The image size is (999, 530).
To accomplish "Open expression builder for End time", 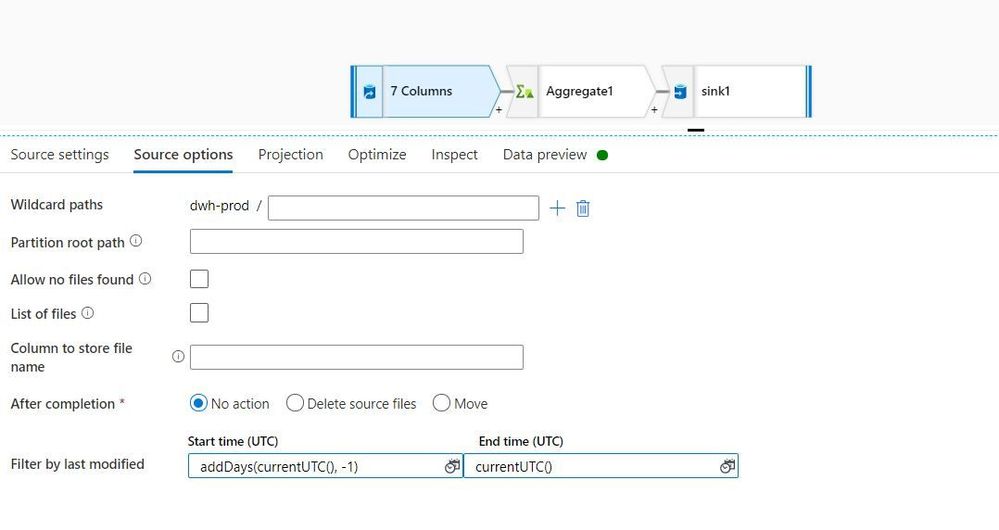I will pos(728,466).
